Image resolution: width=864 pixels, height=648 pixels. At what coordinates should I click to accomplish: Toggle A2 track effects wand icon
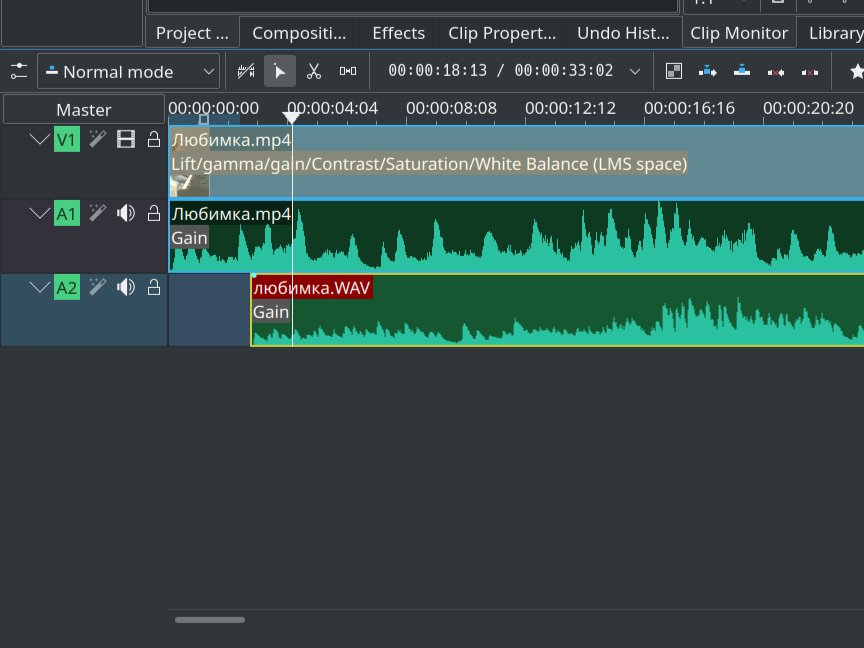pyautogui.click(x=98, y=287)
